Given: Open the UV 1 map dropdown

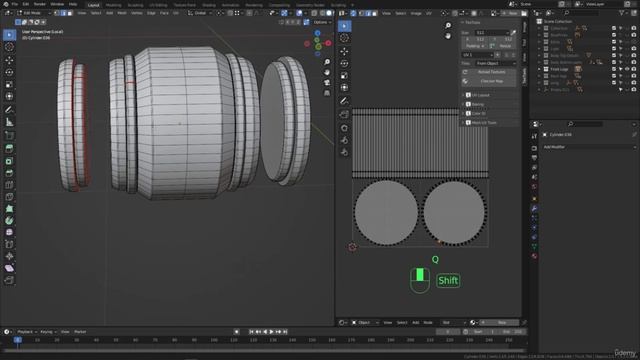Looking at the screenshot, I should coord(478,55).
